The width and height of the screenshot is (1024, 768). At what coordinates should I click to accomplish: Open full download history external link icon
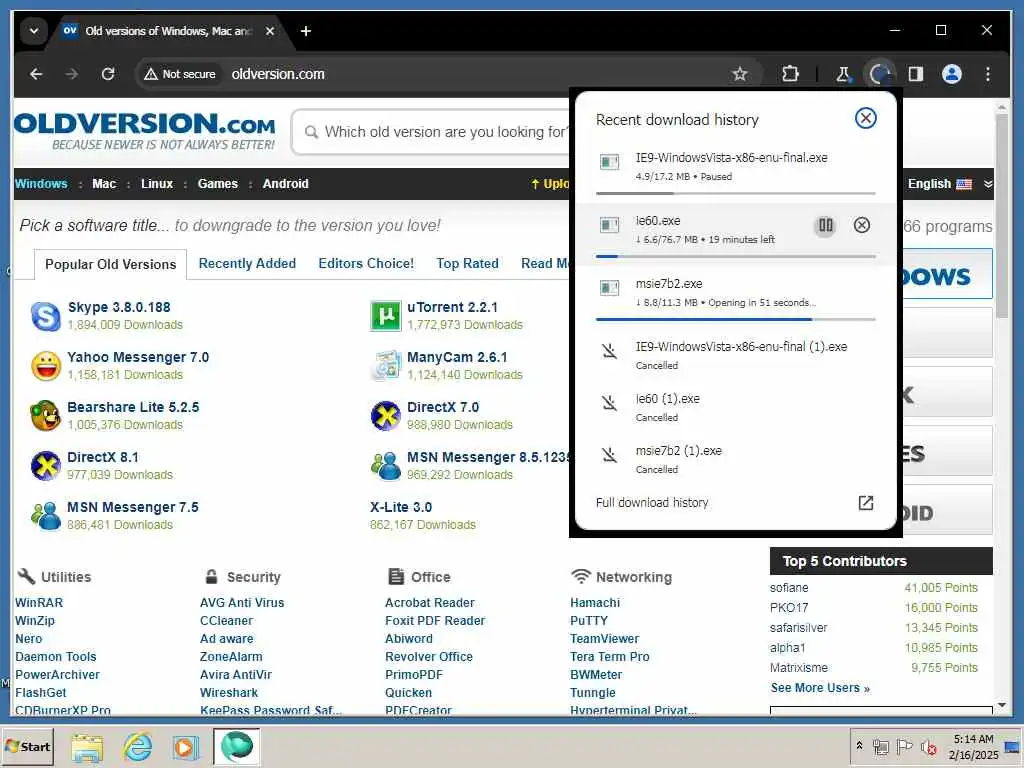[865, 502]
